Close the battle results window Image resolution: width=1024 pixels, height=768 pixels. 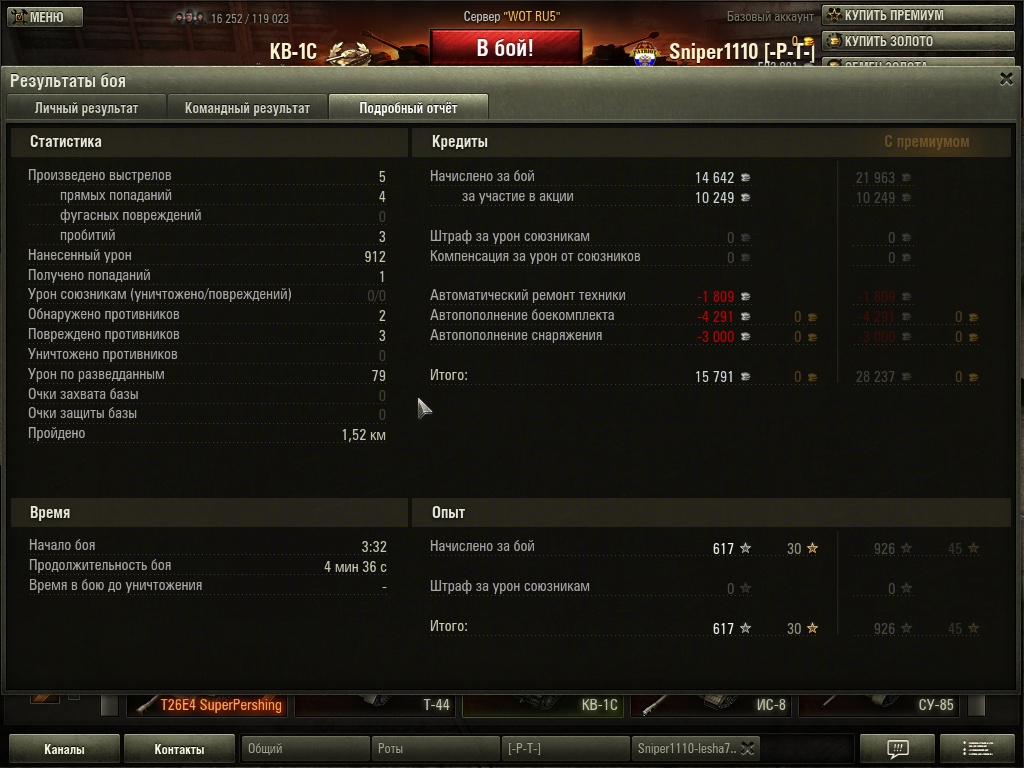click(1006, 79)
